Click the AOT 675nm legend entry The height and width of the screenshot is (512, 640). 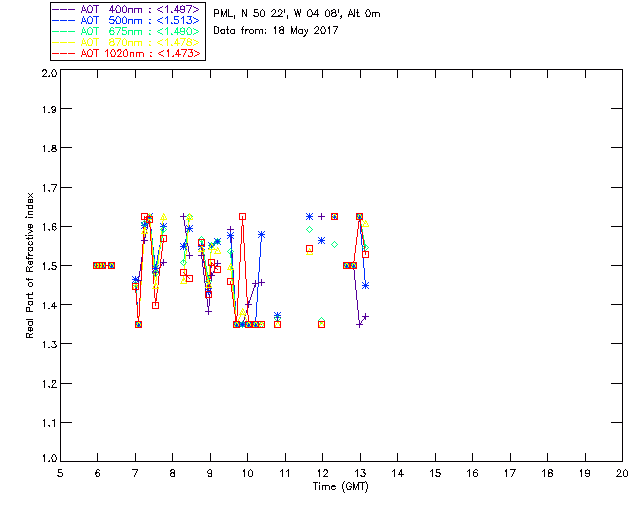pos(127,31)
